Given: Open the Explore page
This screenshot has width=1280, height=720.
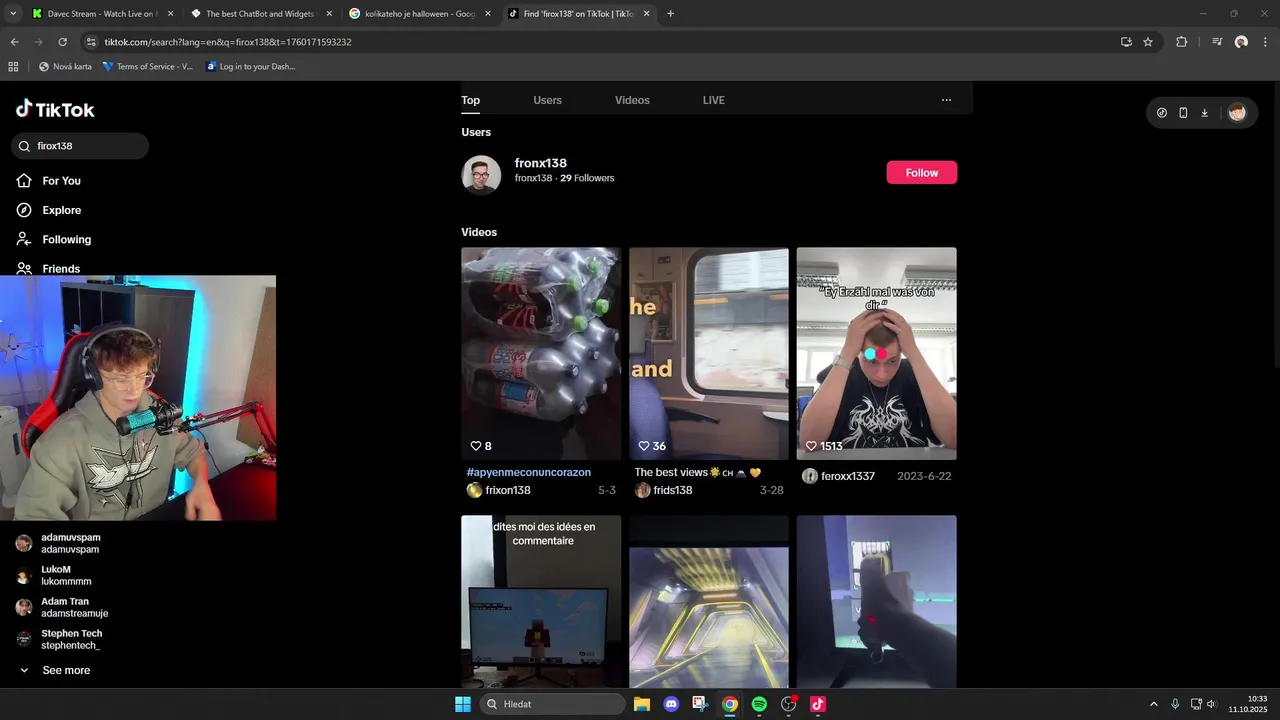Looking at the screenshot, I should tap(50, 210).
